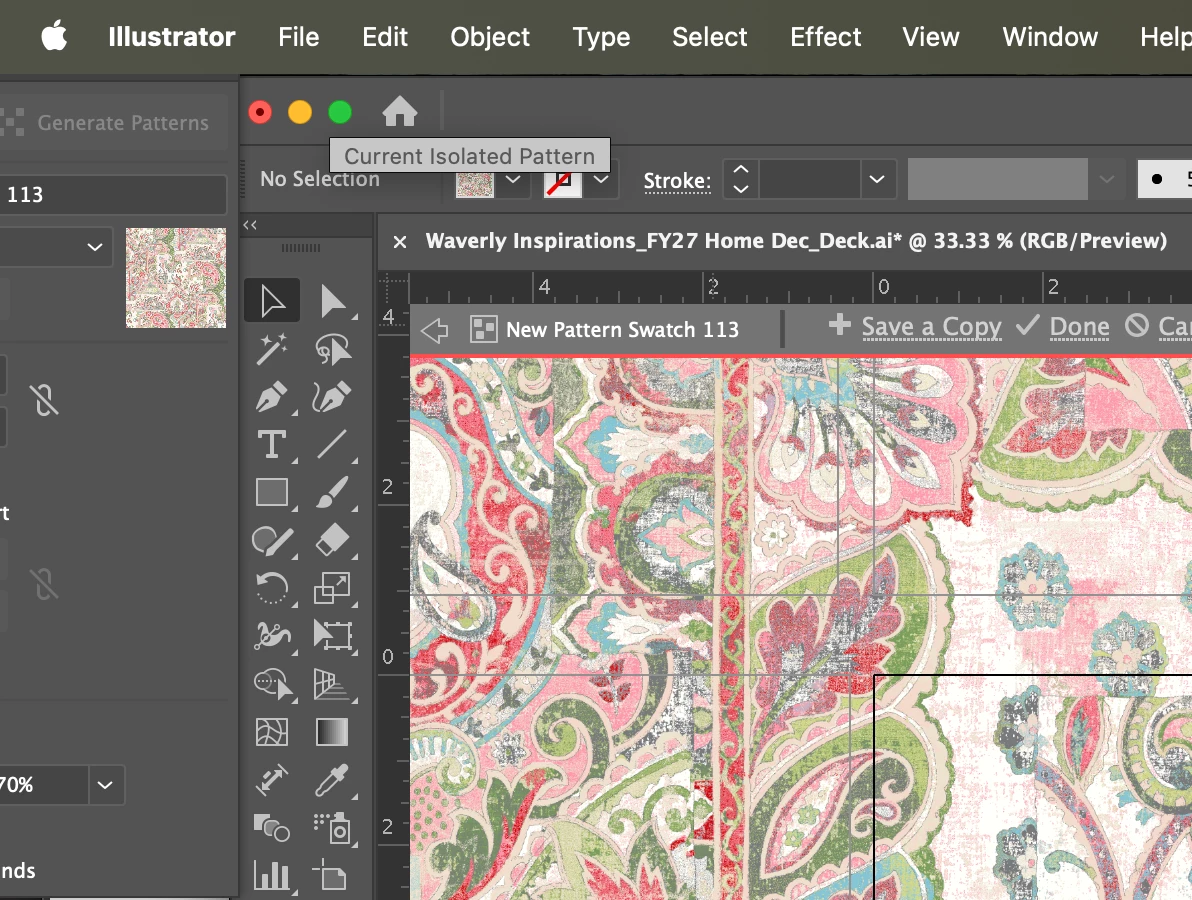Screen dimensions: 1192x900
Task: Click the Home icon
Action: [x=399, y=112]
